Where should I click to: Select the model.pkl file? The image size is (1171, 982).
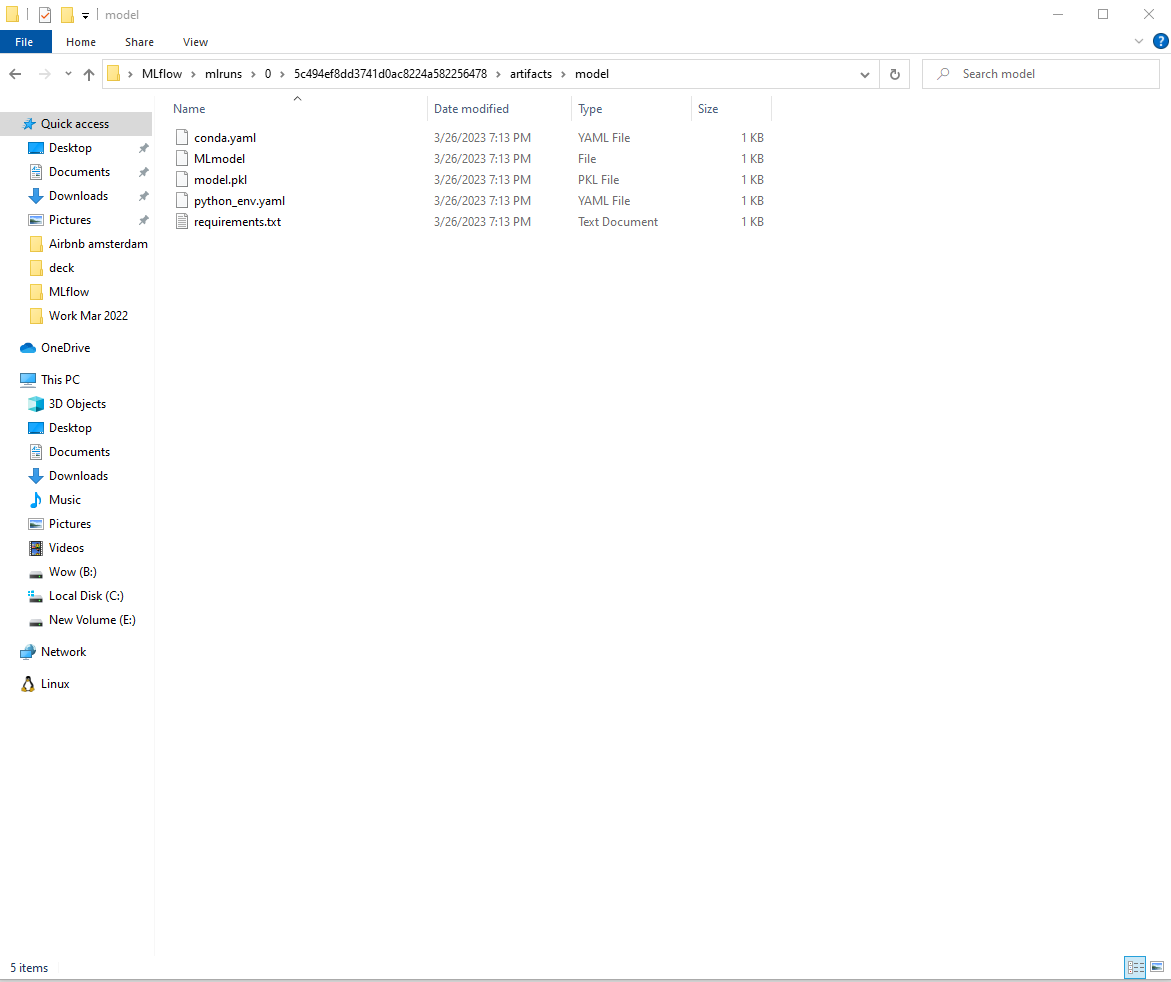click(x=220, y=180)
